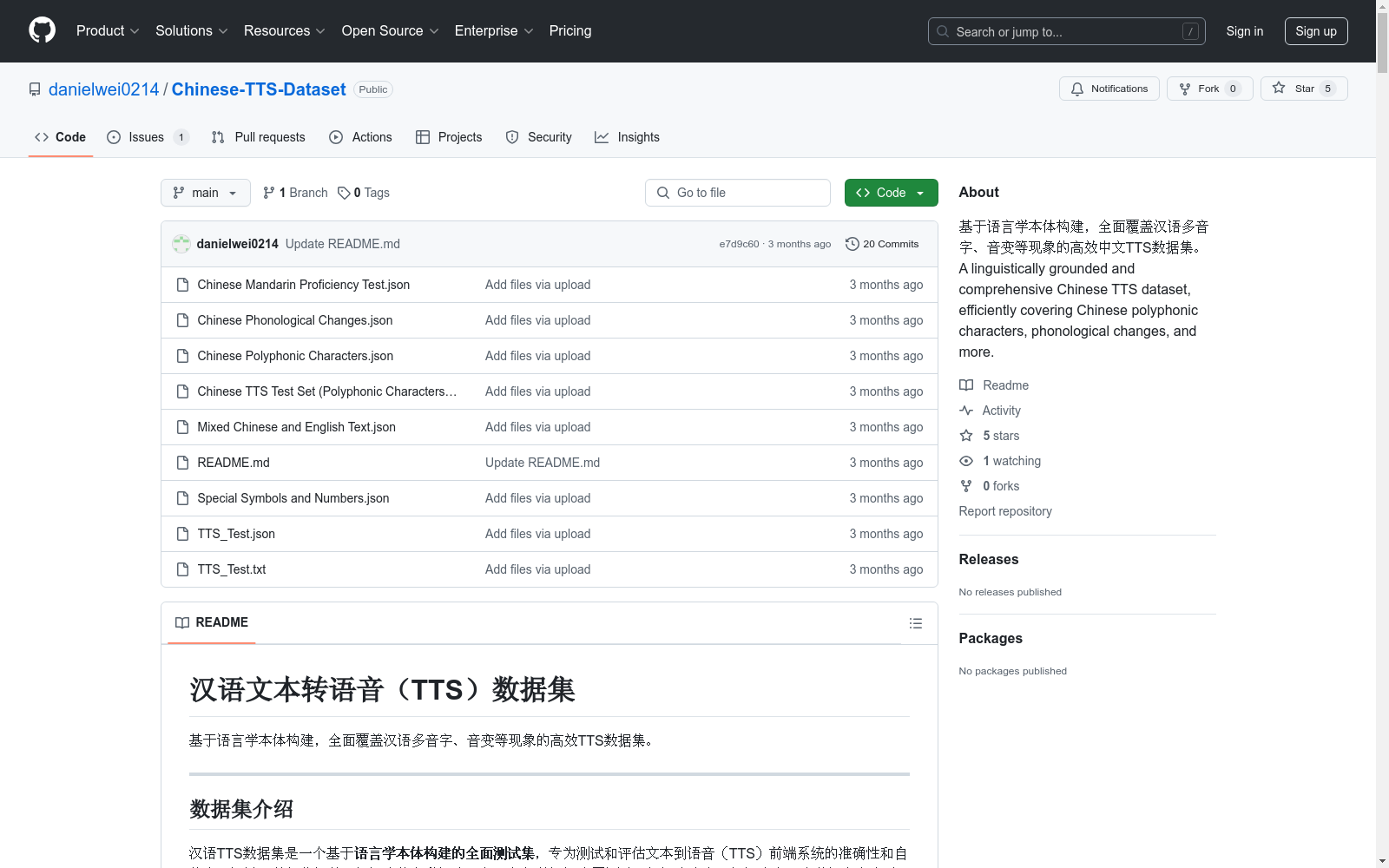This screenshot has width=1389, height=868.
Task: Go to the Pricing page
Action: tap(570, 30)
